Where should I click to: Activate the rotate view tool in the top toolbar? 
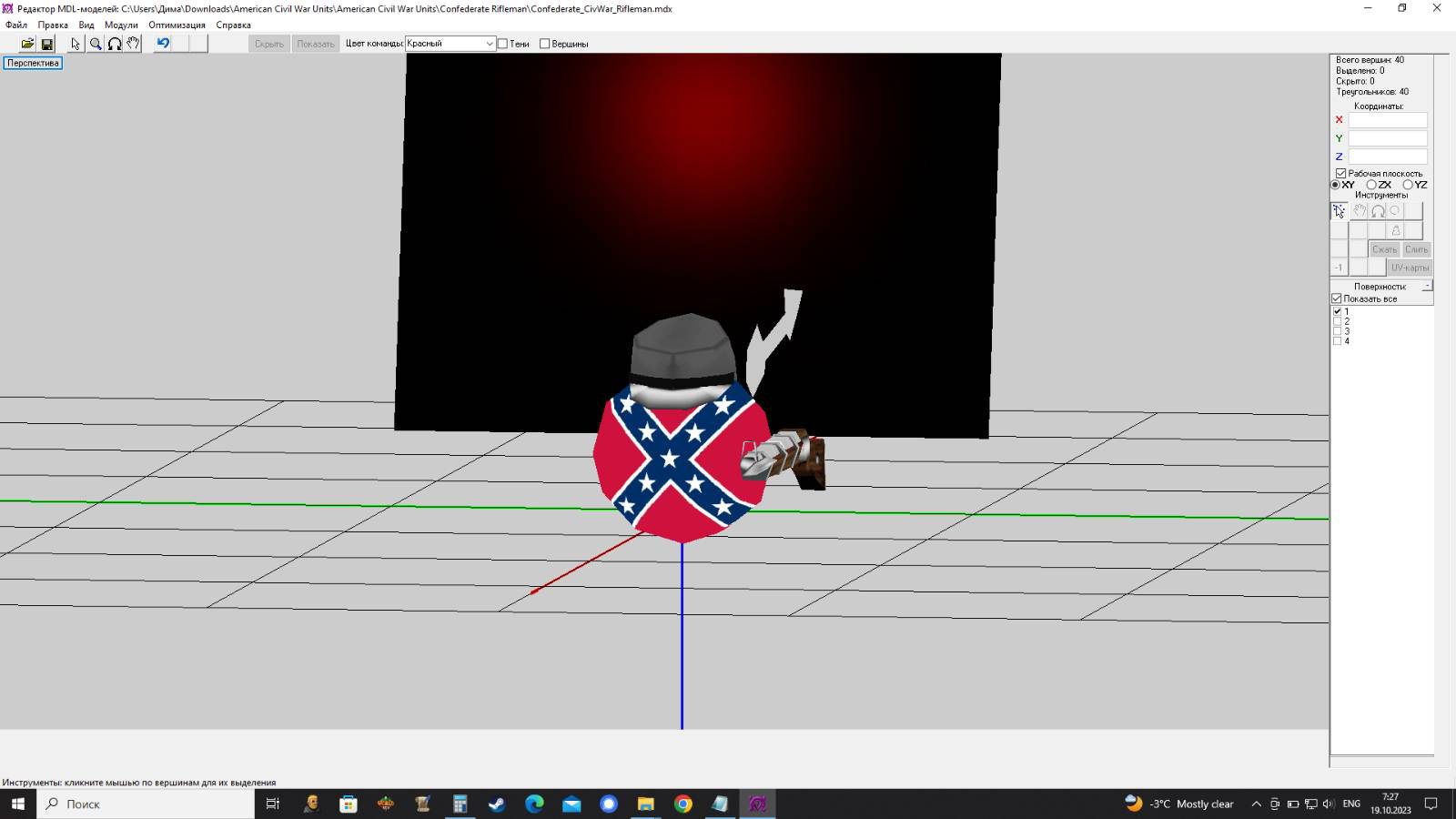[115, 44]
